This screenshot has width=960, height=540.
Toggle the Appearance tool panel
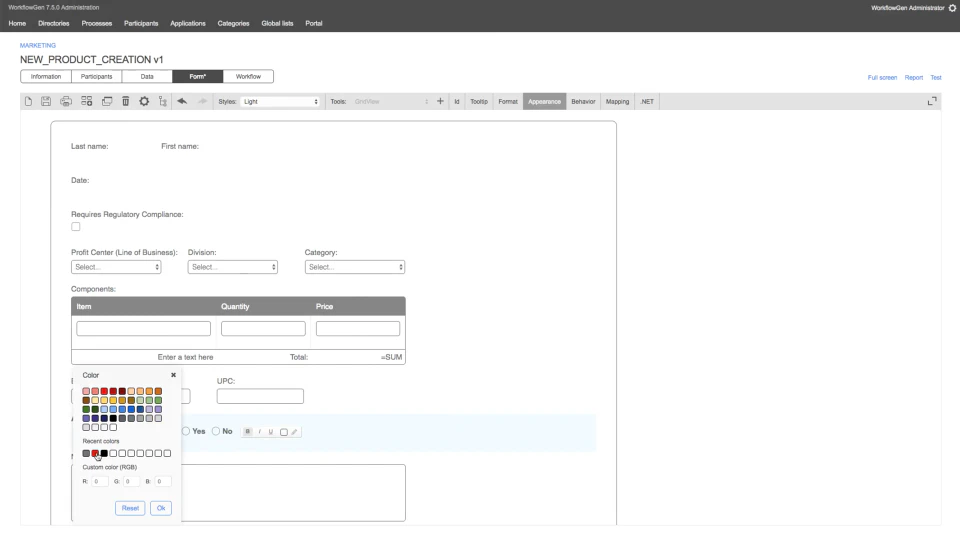click(x=544, y=102)
